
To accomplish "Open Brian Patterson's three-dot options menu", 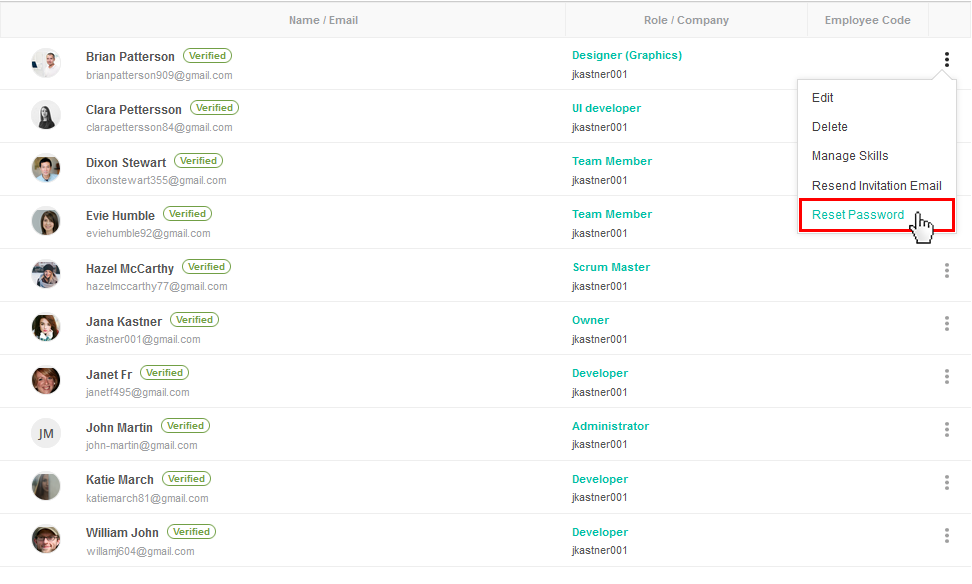I will (x=947, y=60).
